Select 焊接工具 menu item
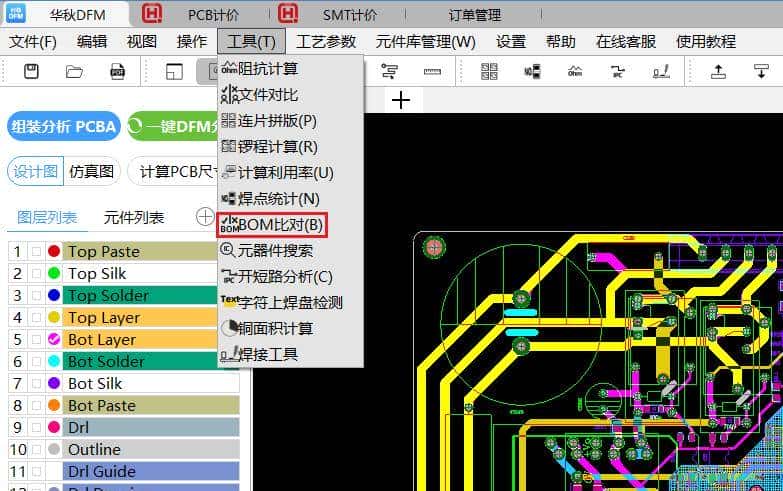This screenshot has height=491, width=783. (290, 354)
